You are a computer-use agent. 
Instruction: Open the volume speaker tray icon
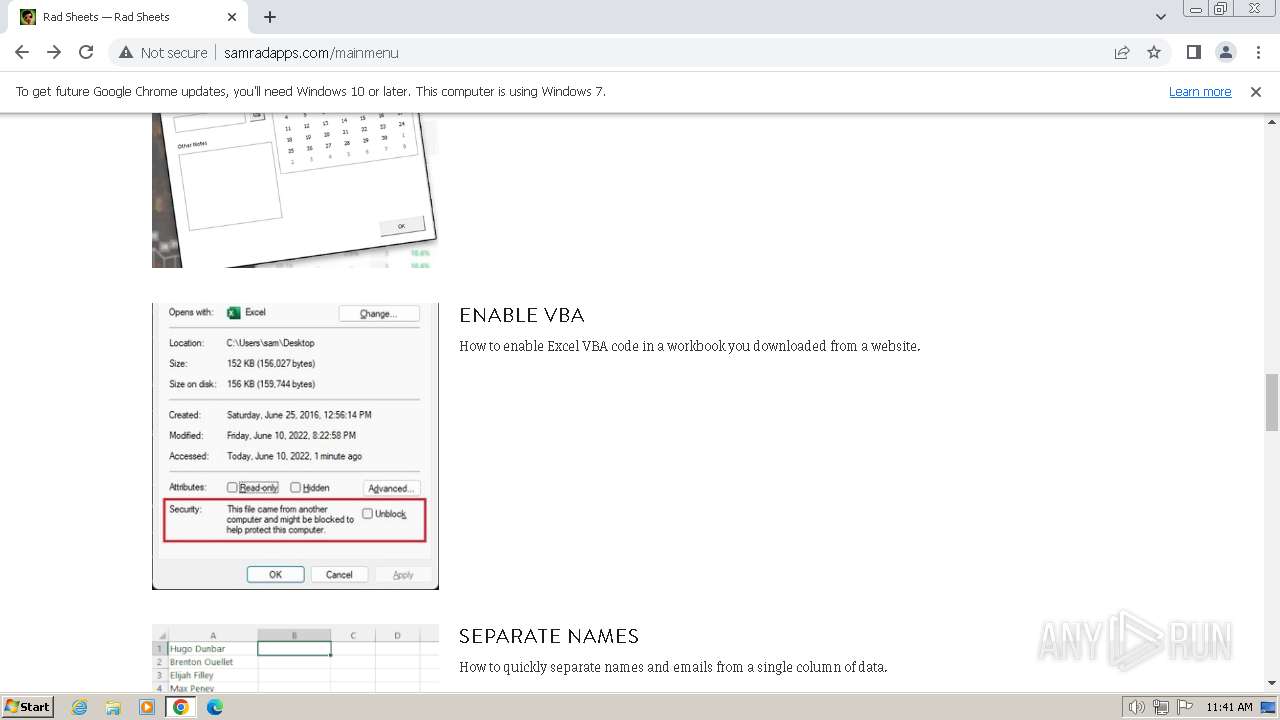[1137, 707]
